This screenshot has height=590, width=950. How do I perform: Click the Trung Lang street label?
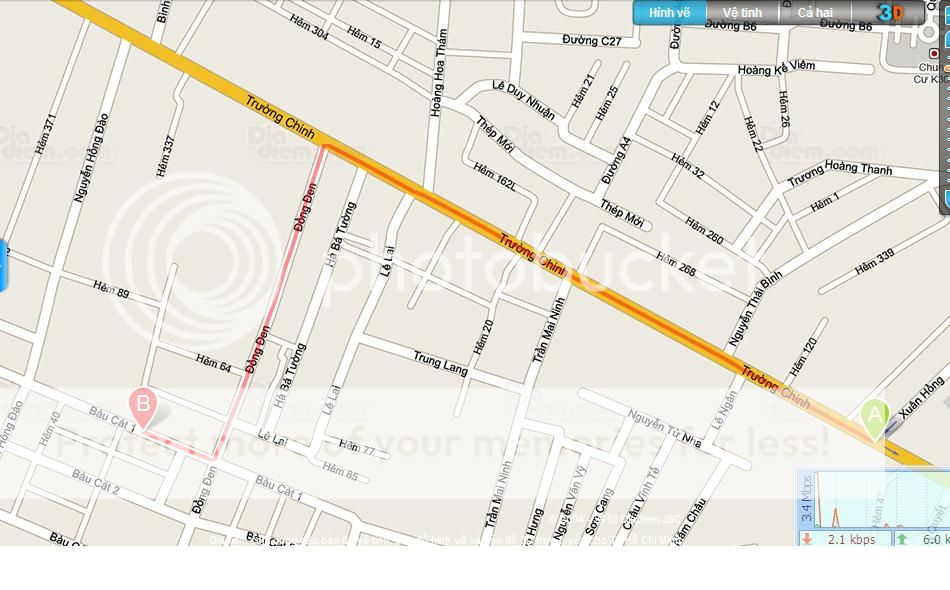click(441, 363)
